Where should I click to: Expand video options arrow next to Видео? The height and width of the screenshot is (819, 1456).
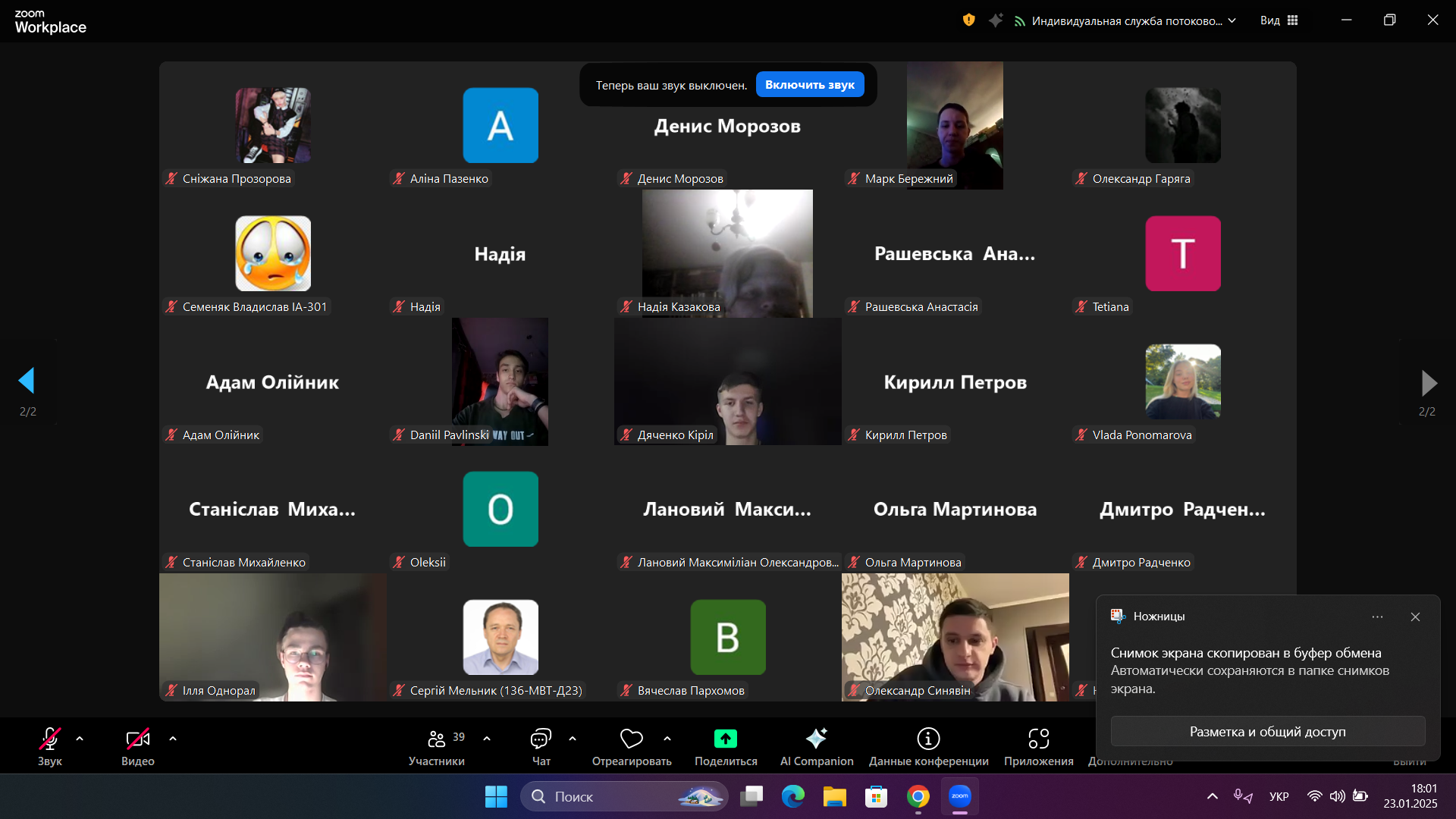(173, 739)
